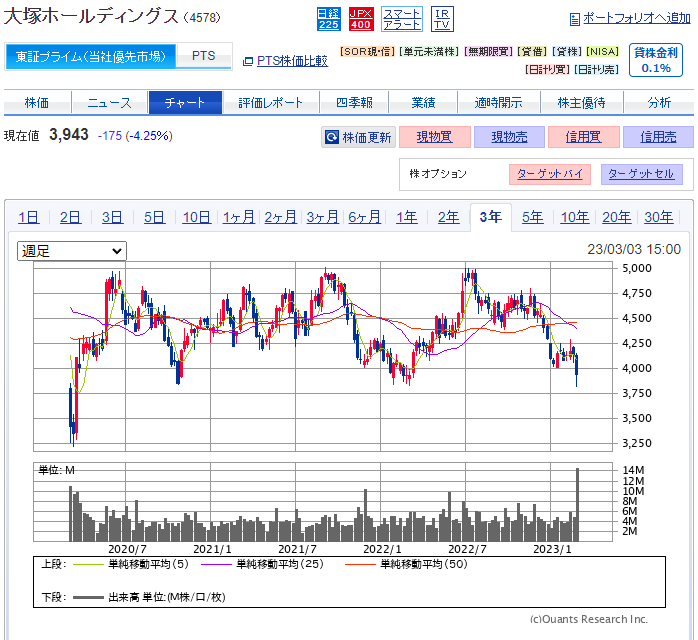Open the 評価レポート tab
Image resolution: width=698 pixels, height=640 pixels.
[271, 103]
